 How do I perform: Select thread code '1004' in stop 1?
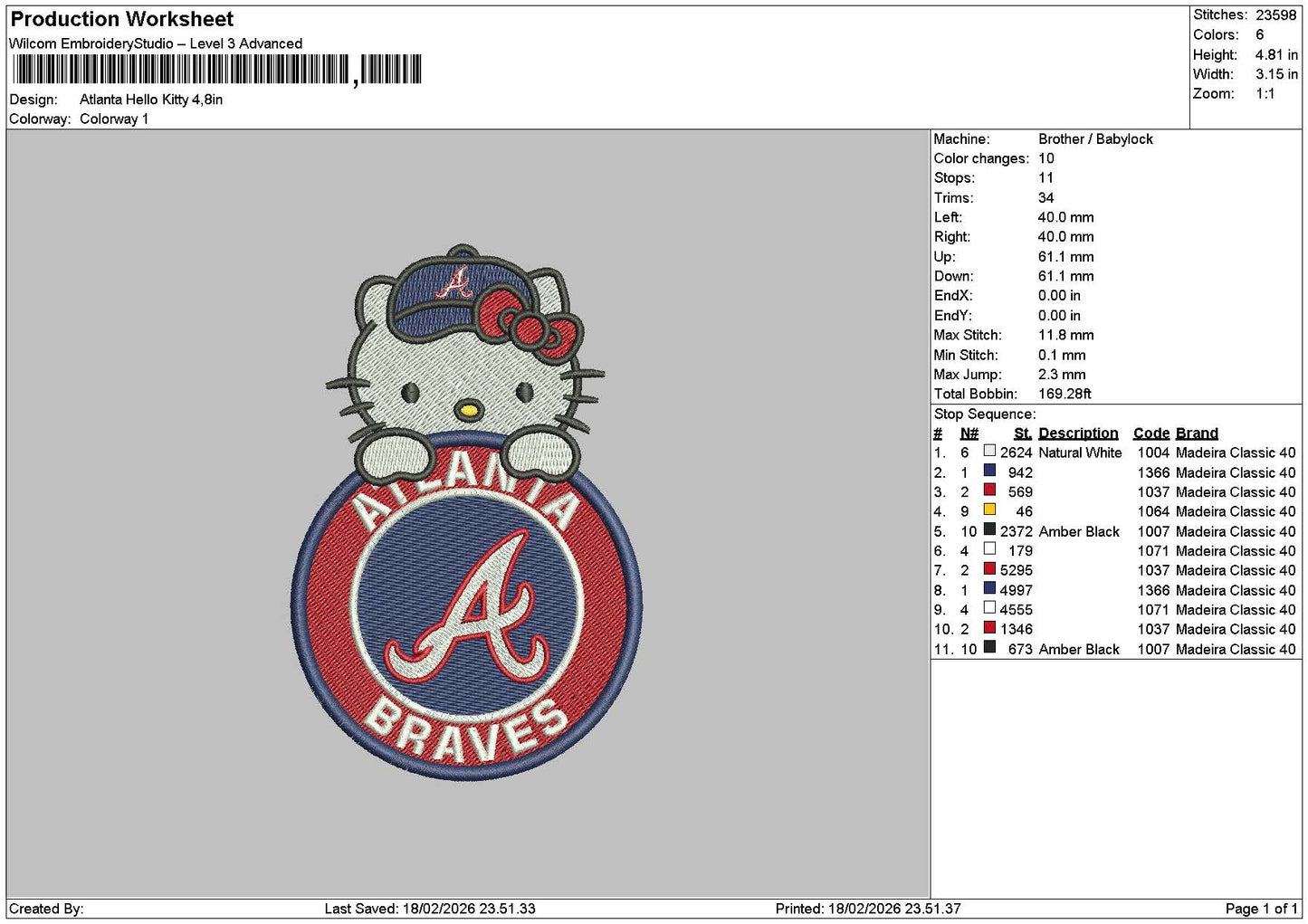click(x=1153, y=452)
